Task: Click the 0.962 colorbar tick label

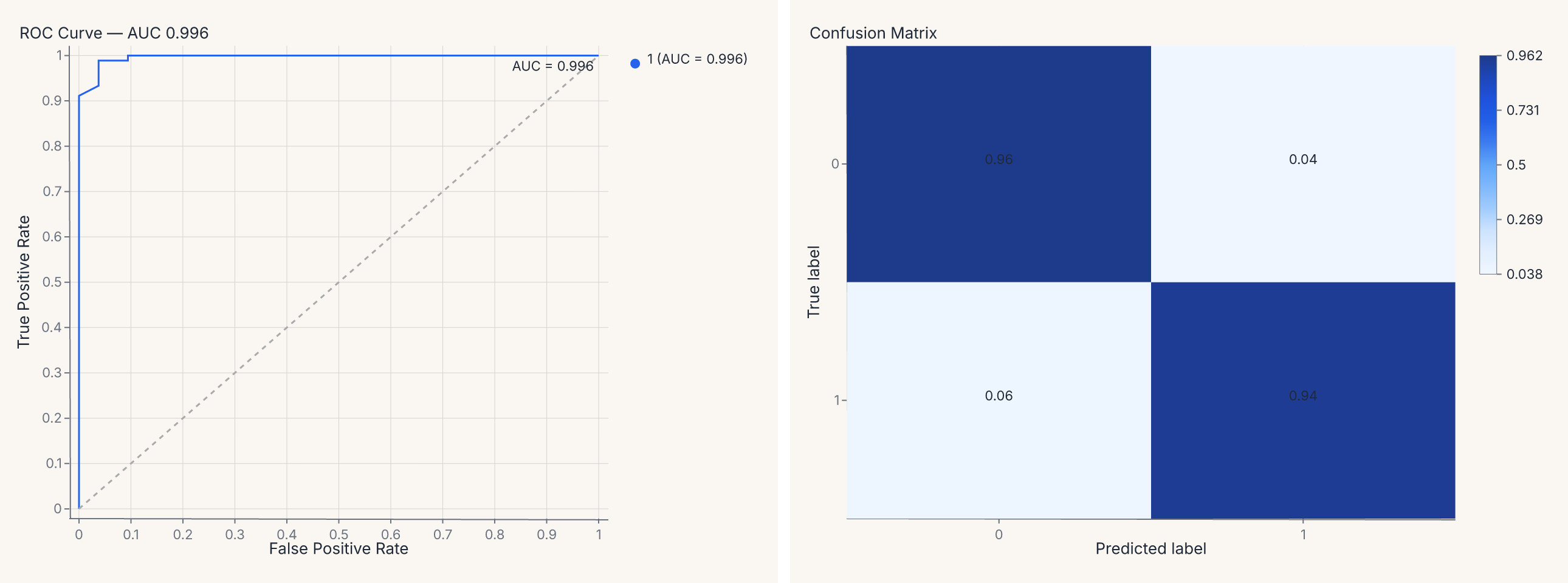Action: click(1524, 56)
